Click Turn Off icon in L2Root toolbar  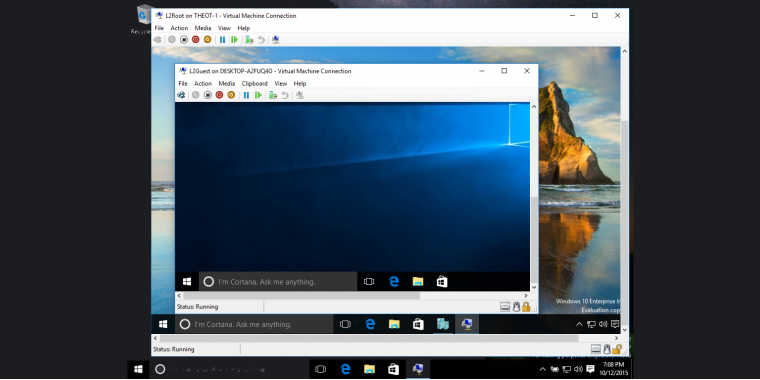[x=184, y=40]
